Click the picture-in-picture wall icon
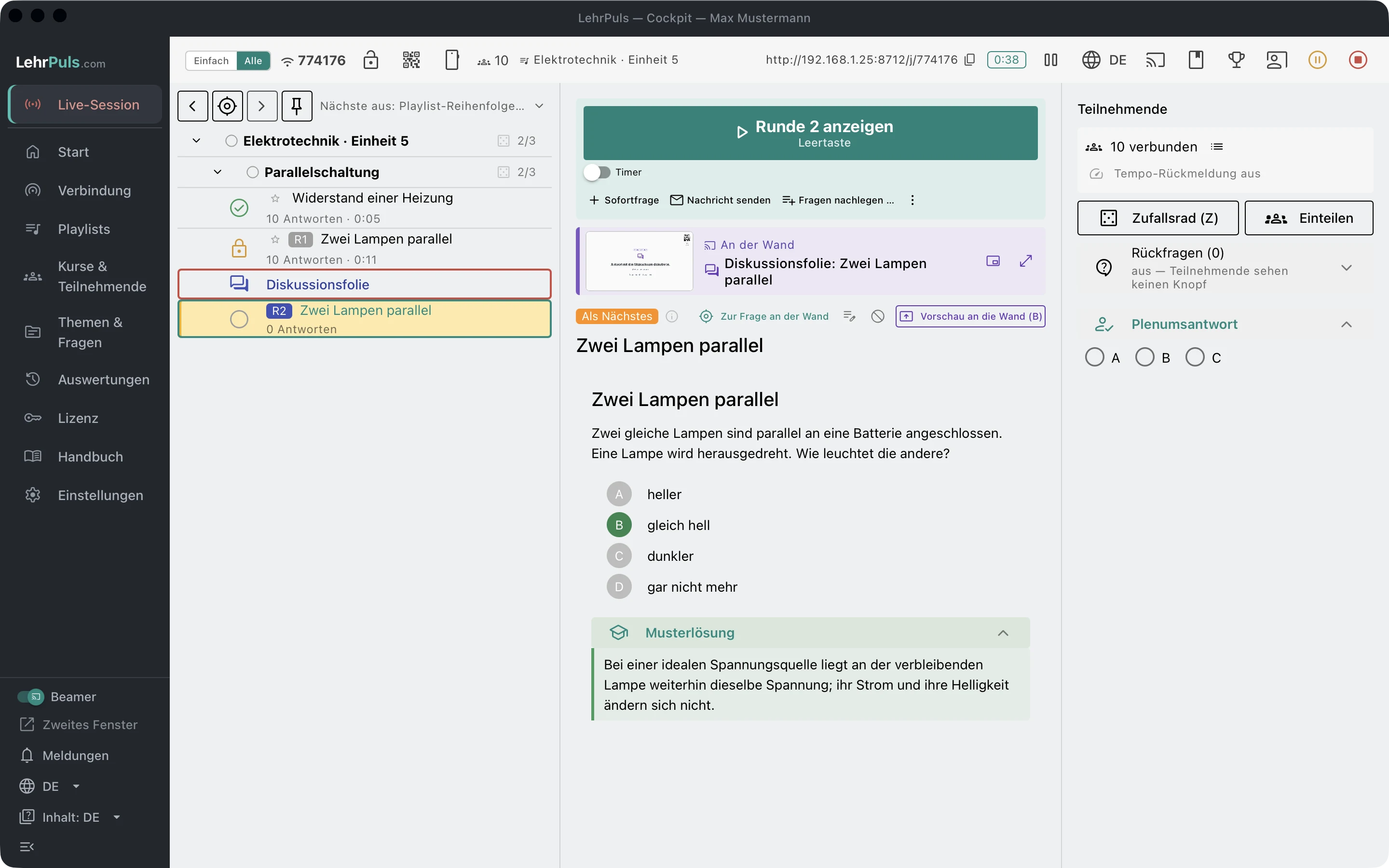 click(993, 261)
